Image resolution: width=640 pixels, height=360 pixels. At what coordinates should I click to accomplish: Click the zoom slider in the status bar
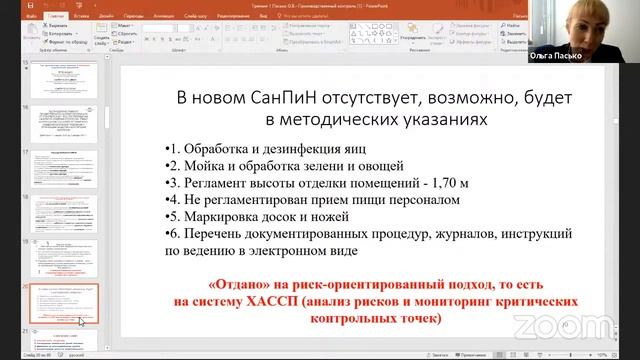click(x=570, y=355)
